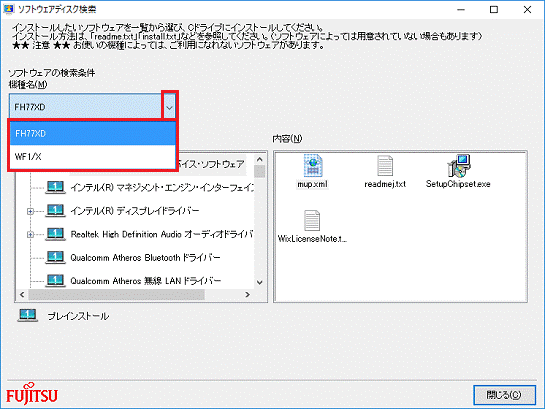
Task: Click the 機種名(M) label
Action: pos(28,84)
